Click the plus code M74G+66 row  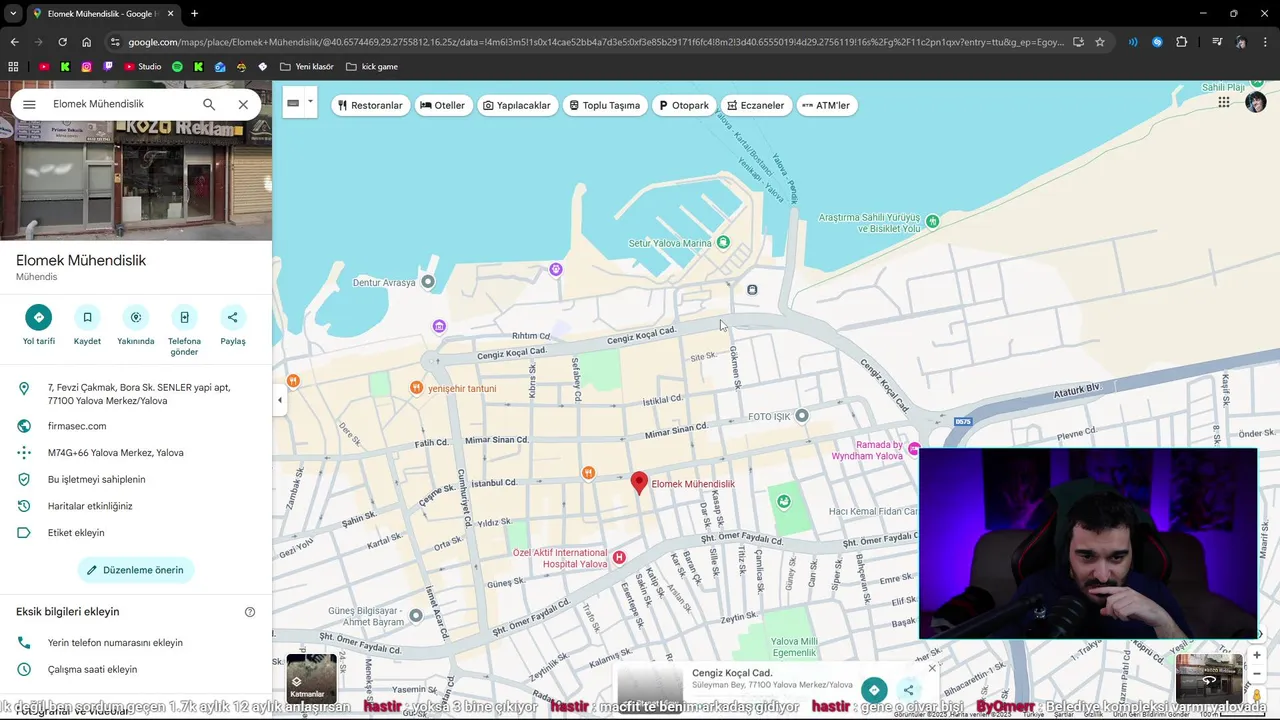[136, 453]
